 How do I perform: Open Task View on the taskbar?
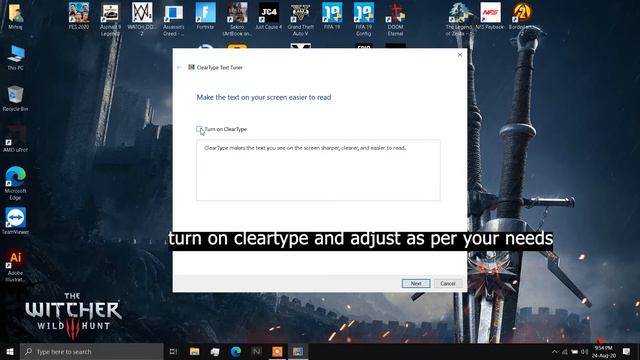[173, 351]
